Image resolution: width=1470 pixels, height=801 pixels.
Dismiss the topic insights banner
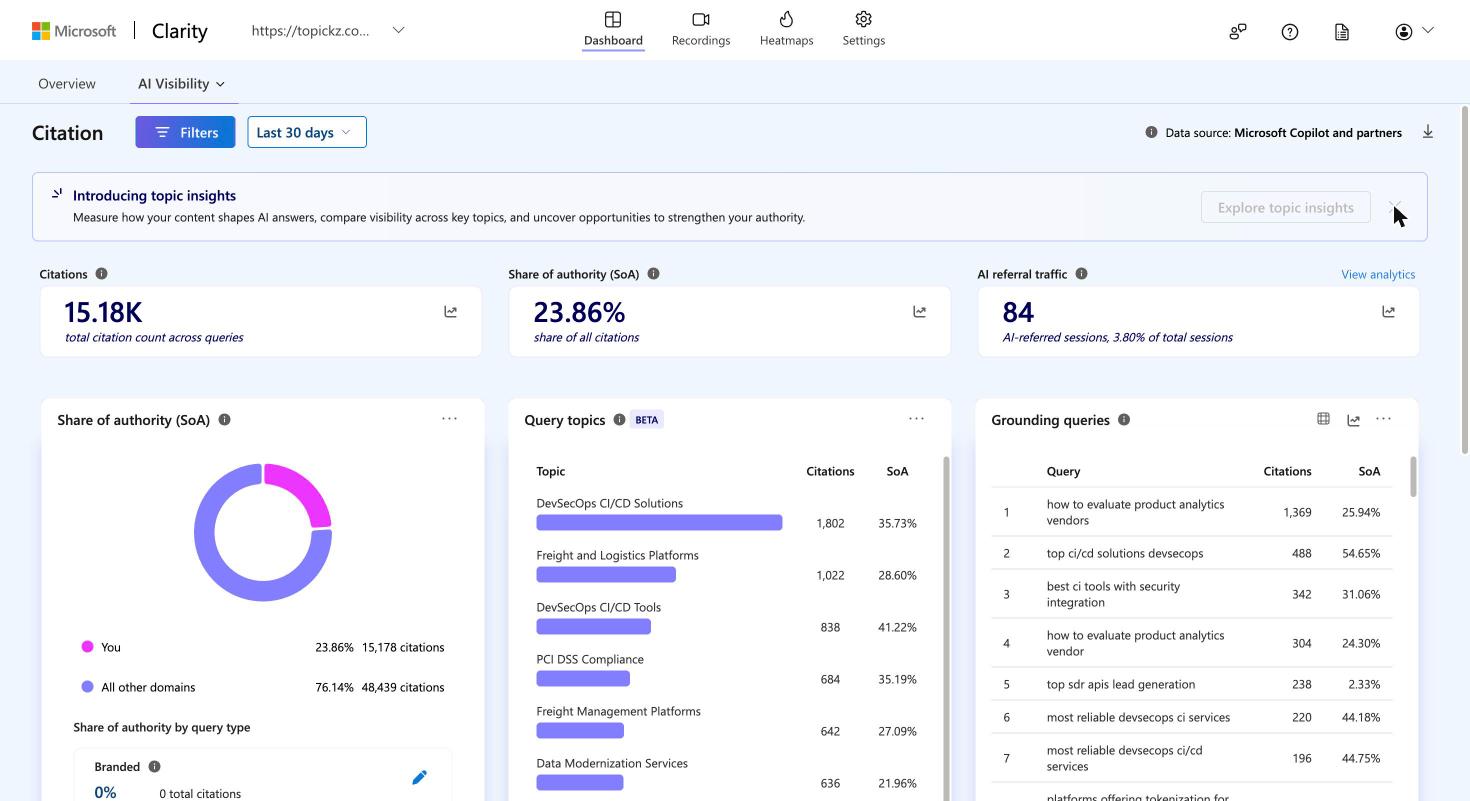(1396, 207)
